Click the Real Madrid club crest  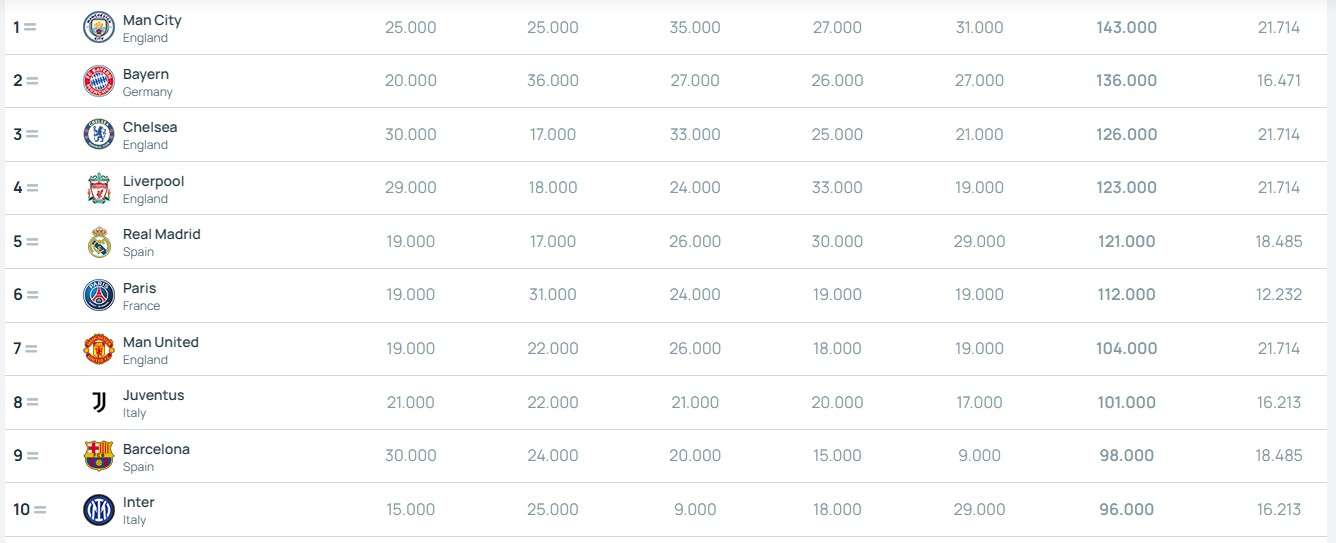point(98,242)
